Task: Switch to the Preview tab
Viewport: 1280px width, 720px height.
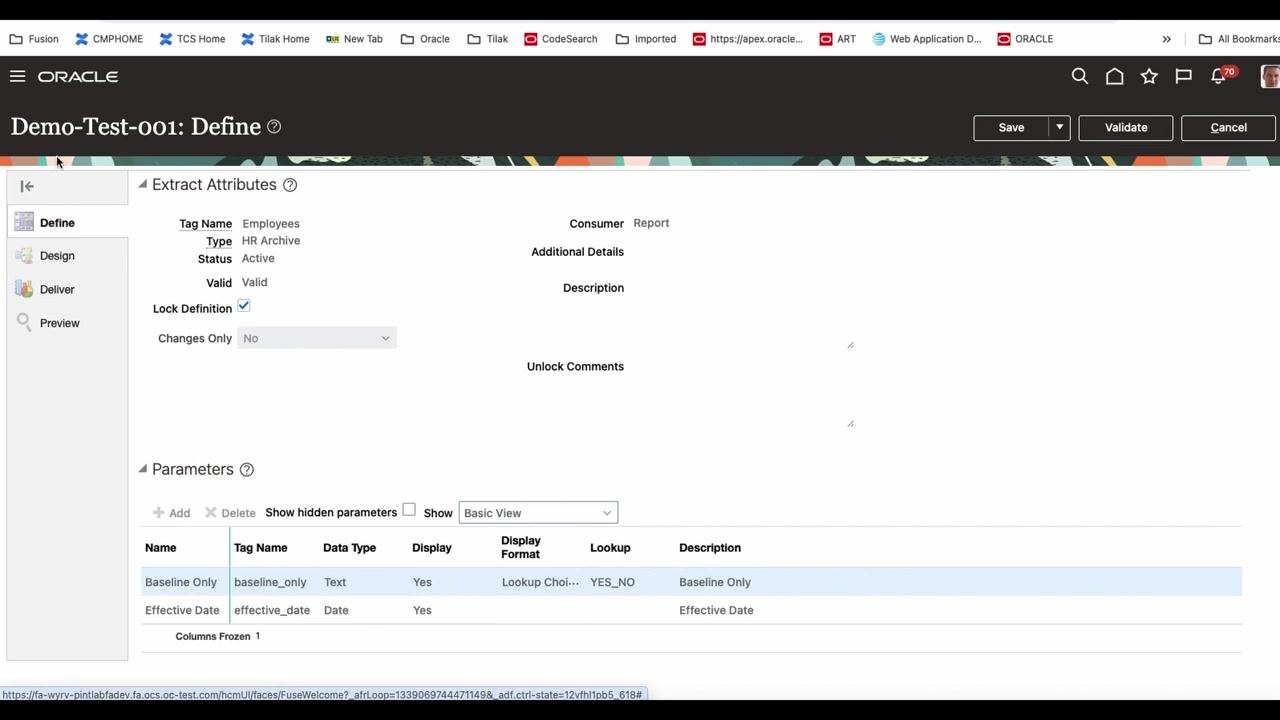Action: coord(59,323)
